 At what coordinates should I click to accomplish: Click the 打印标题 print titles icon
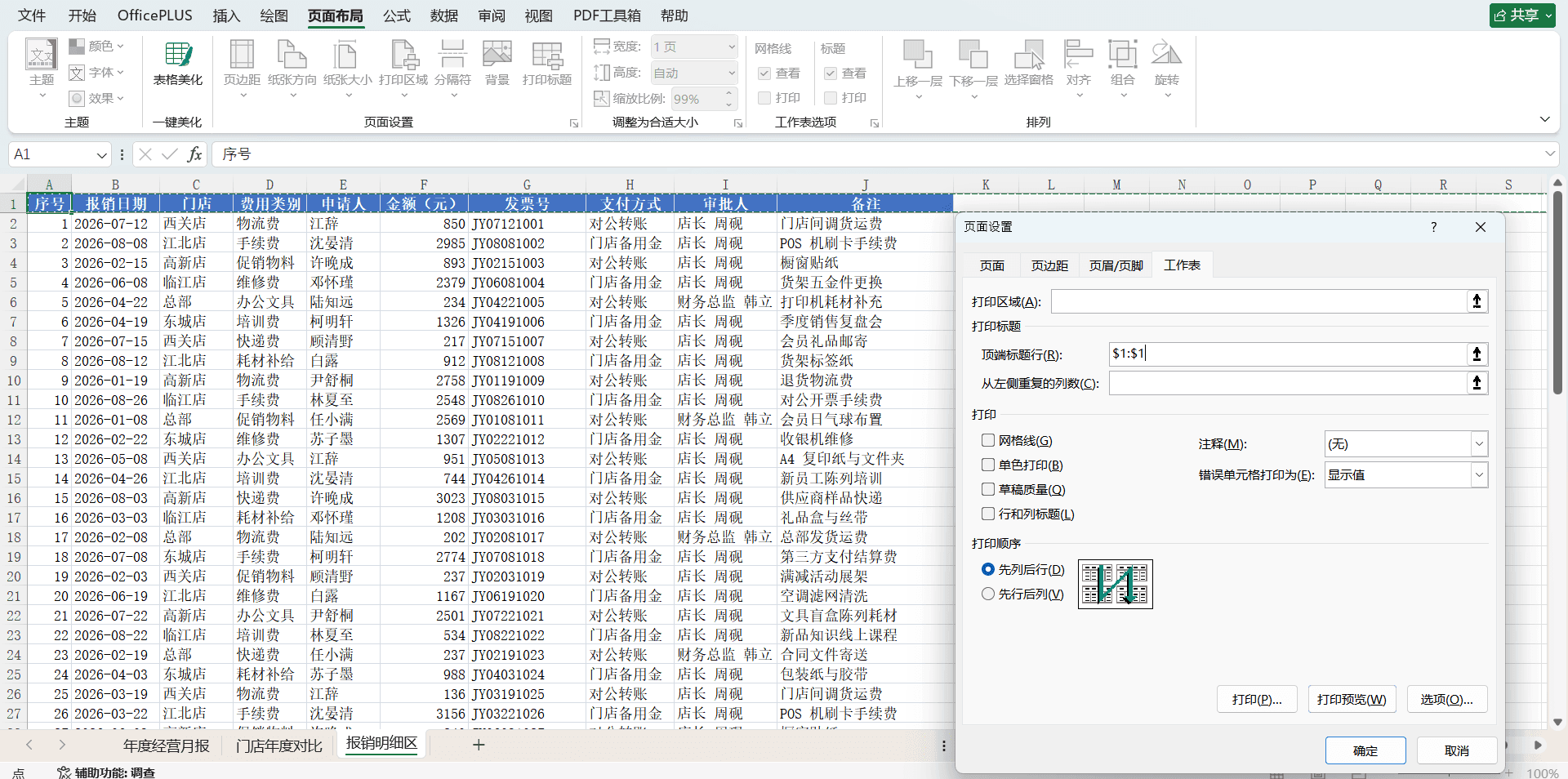[x=546, y=54]
